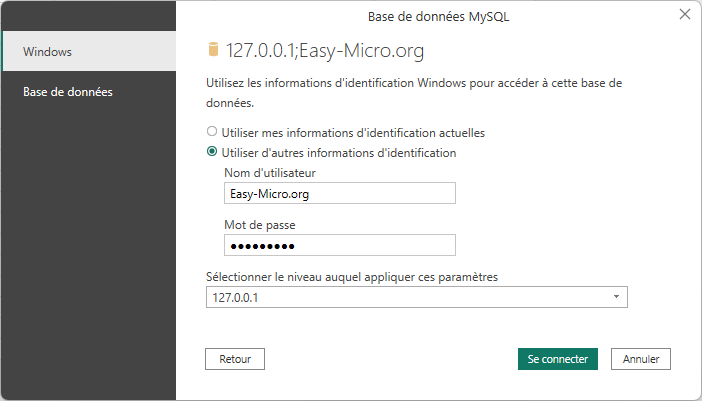Click the yellow database icon beside server name
Image resolution: width=702 pixels, height=401 pixels.
click(212, 50)
